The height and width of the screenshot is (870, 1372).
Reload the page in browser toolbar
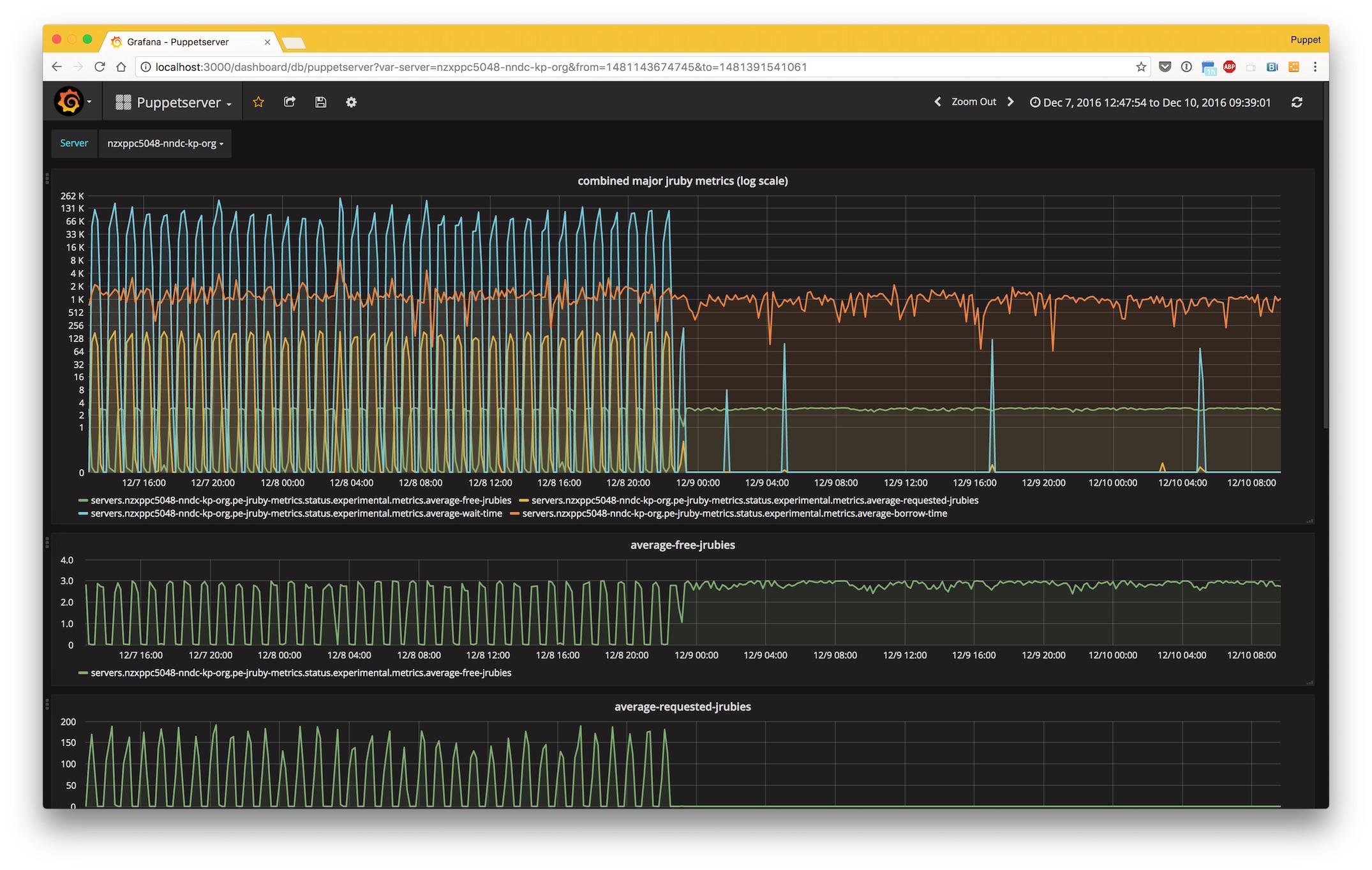(100, 67)
